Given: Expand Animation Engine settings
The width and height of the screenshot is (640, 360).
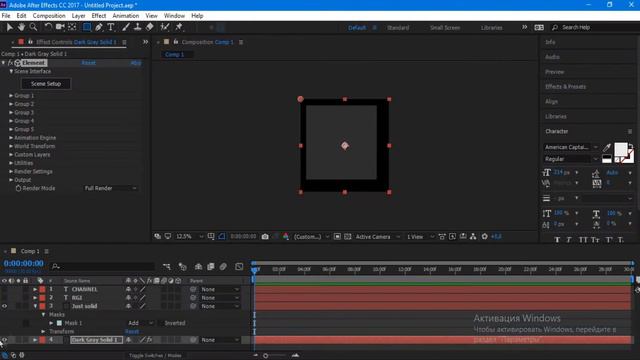Looking at the screenshot, I should pyautogui.click(x=11, y=138).
